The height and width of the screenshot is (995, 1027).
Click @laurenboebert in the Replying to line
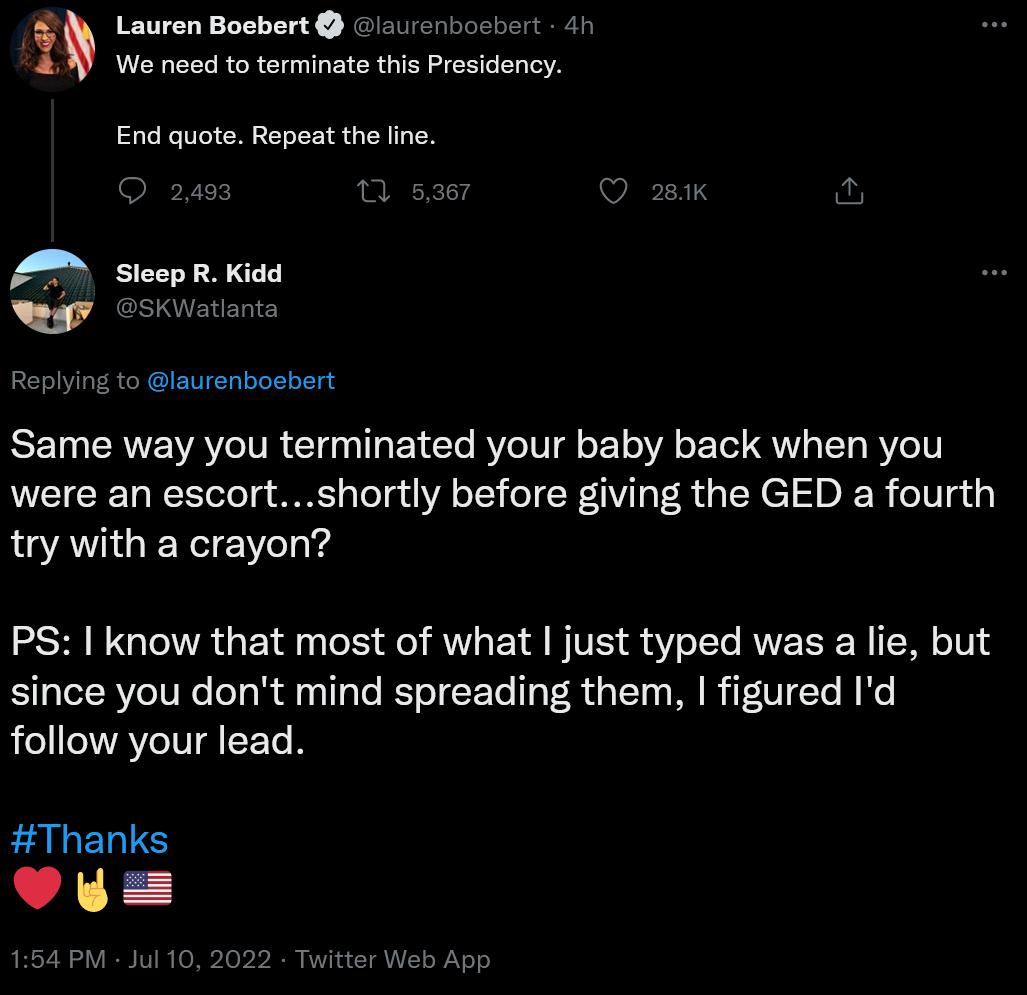tap(241, 380)
